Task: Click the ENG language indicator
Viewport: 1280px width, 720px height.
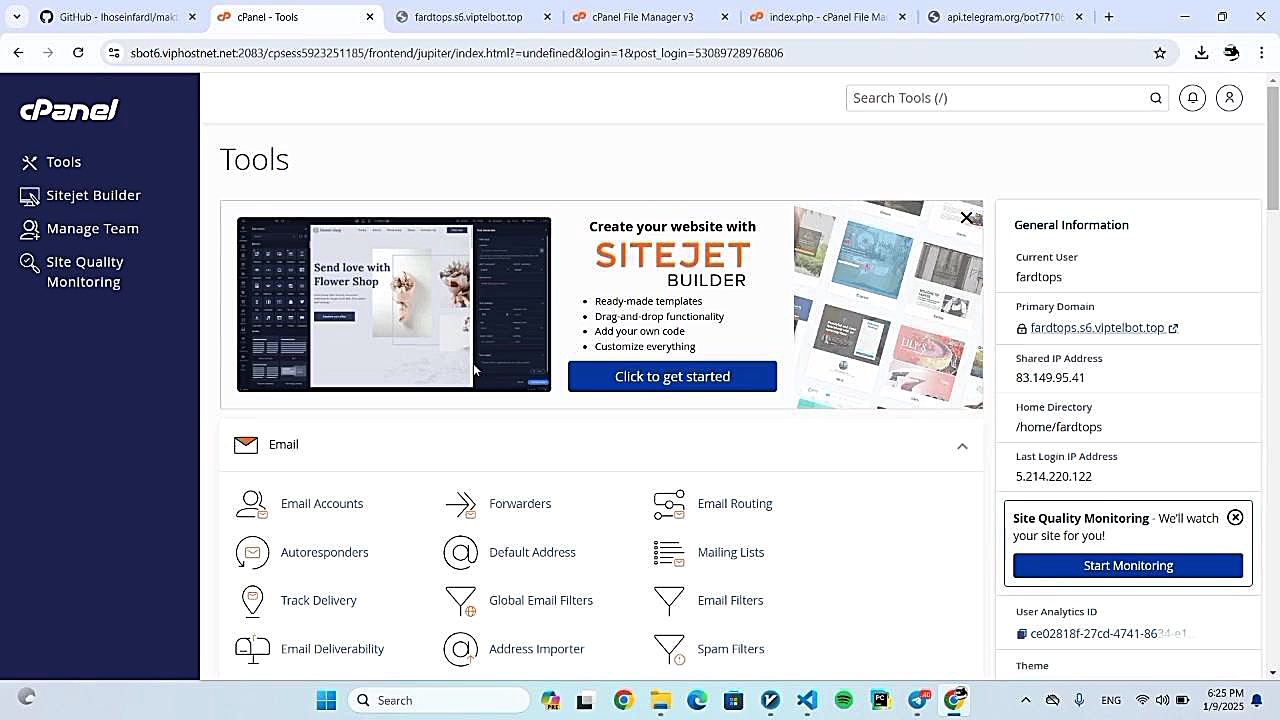Action: [x=1111, y=700]
